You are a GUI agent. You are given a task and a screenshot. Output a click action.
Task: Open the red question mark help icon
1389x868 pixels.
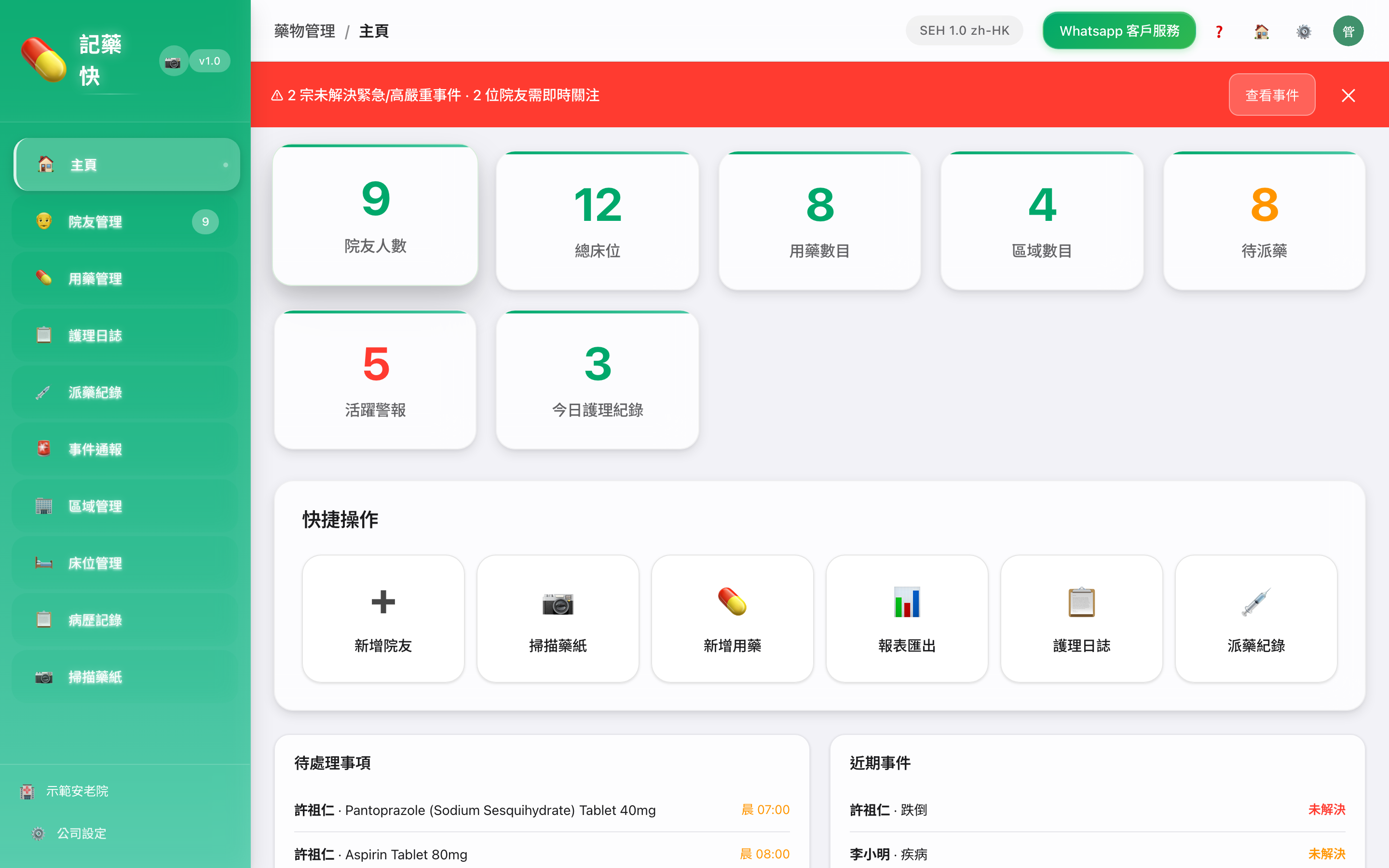[1219, 31]
